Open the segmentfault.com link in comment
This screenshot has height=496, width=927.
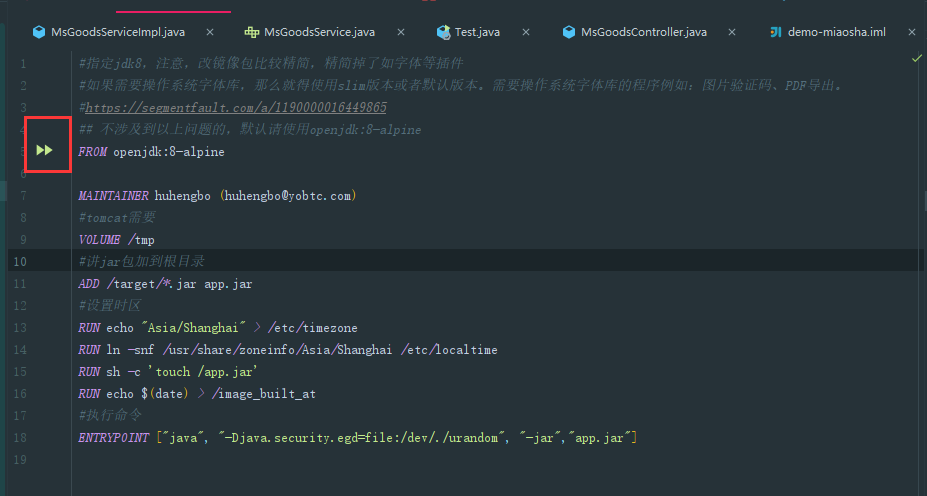[236, 107]
